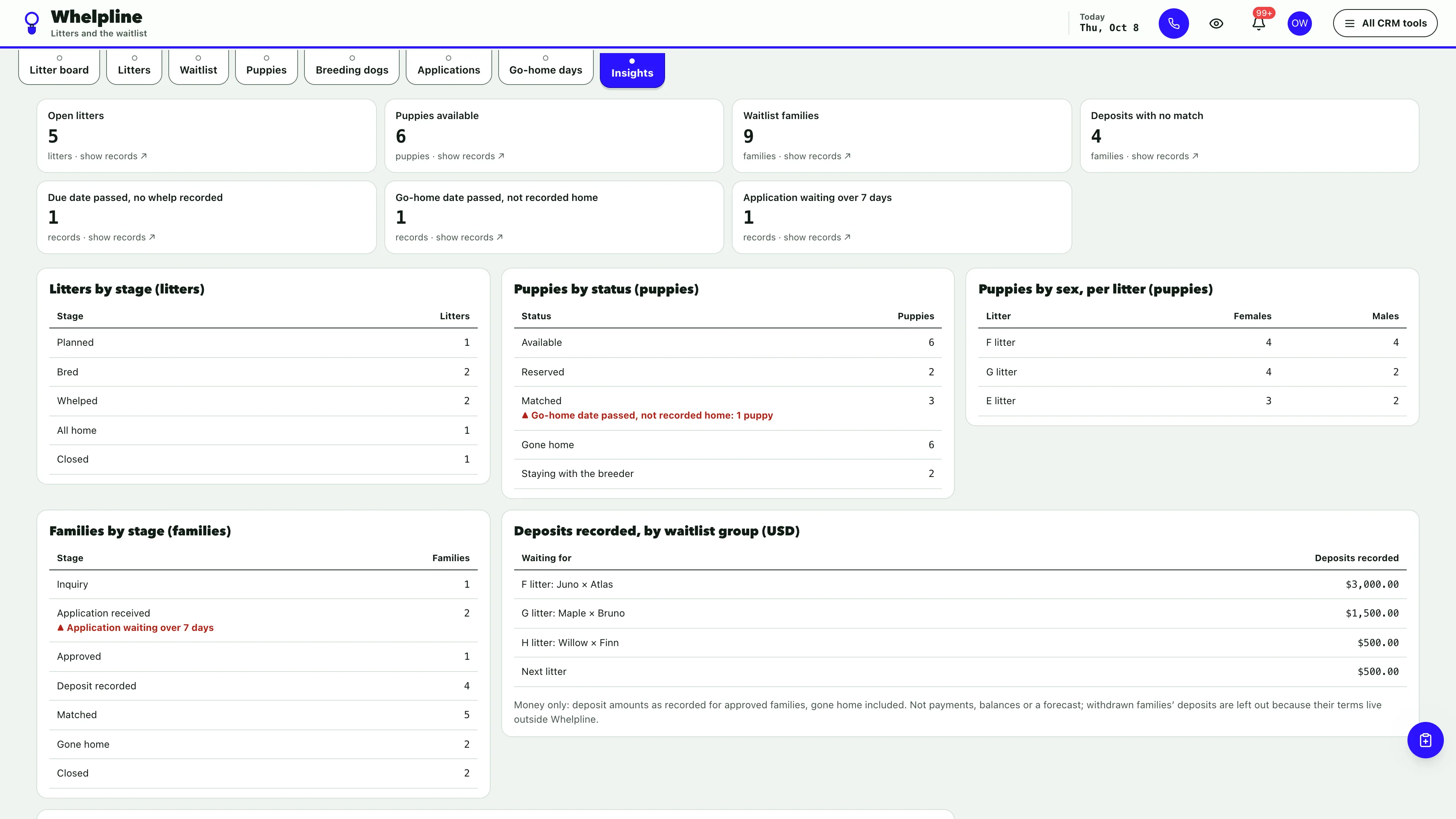Click the Waitlist families count 9
Image resolution: width=1456 pixels, height=819 pixels.
coord(748,136)
